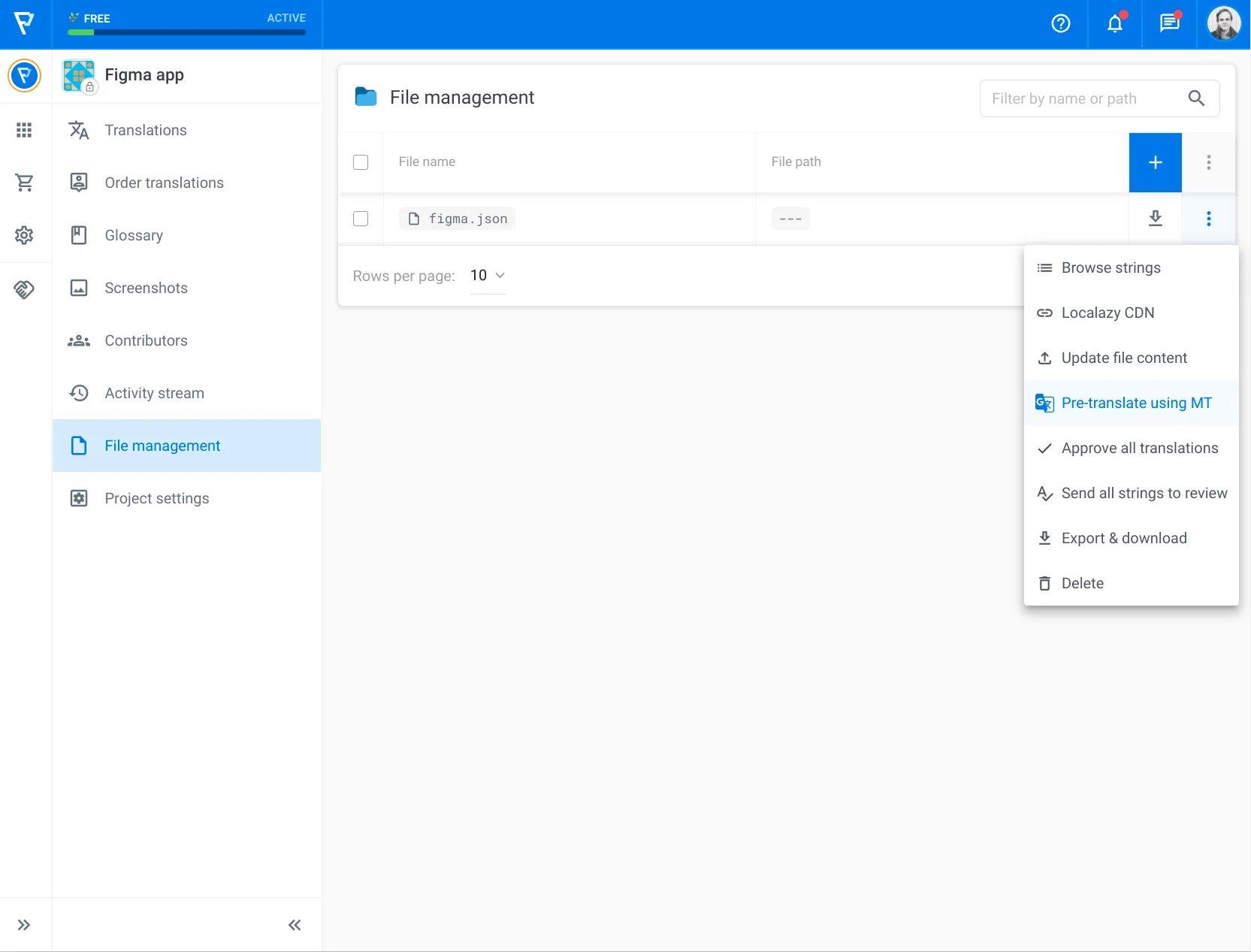Open the Rows per page dropdown

tap(488, 276)
